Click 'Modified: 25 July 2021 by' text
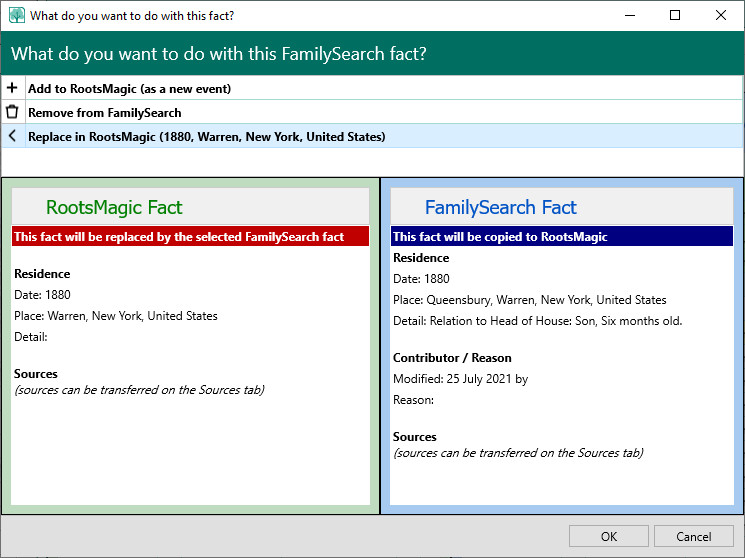The height and width of the screenshot is (558, 745). (460, 378)
